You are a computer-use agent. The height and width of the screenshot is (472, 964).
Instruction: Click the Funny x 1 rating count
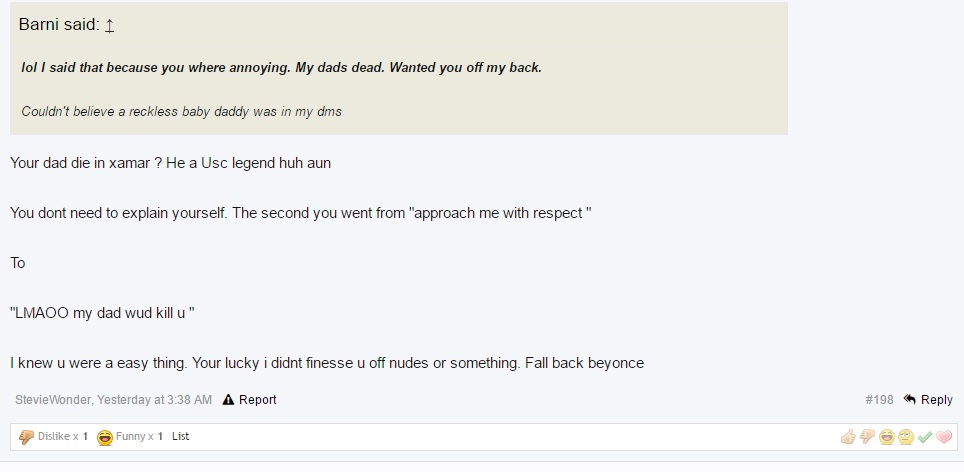(140, 436)
